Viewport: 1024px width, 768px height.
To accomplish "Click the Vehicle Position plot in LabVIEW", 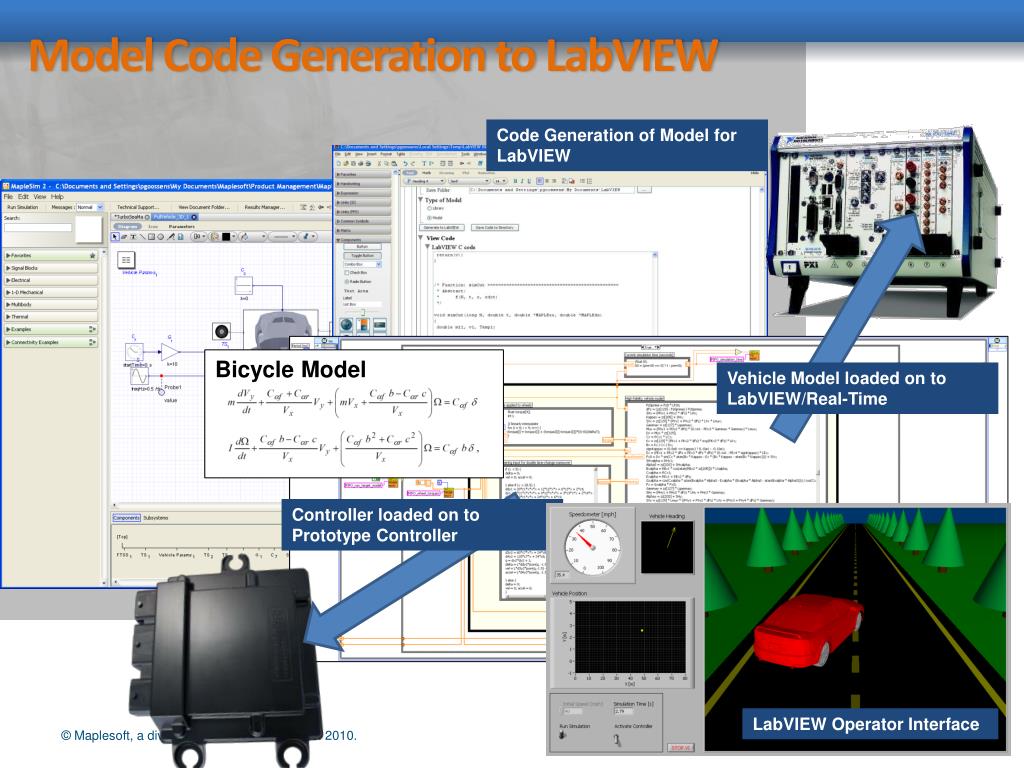I will [x=630, y=639].
